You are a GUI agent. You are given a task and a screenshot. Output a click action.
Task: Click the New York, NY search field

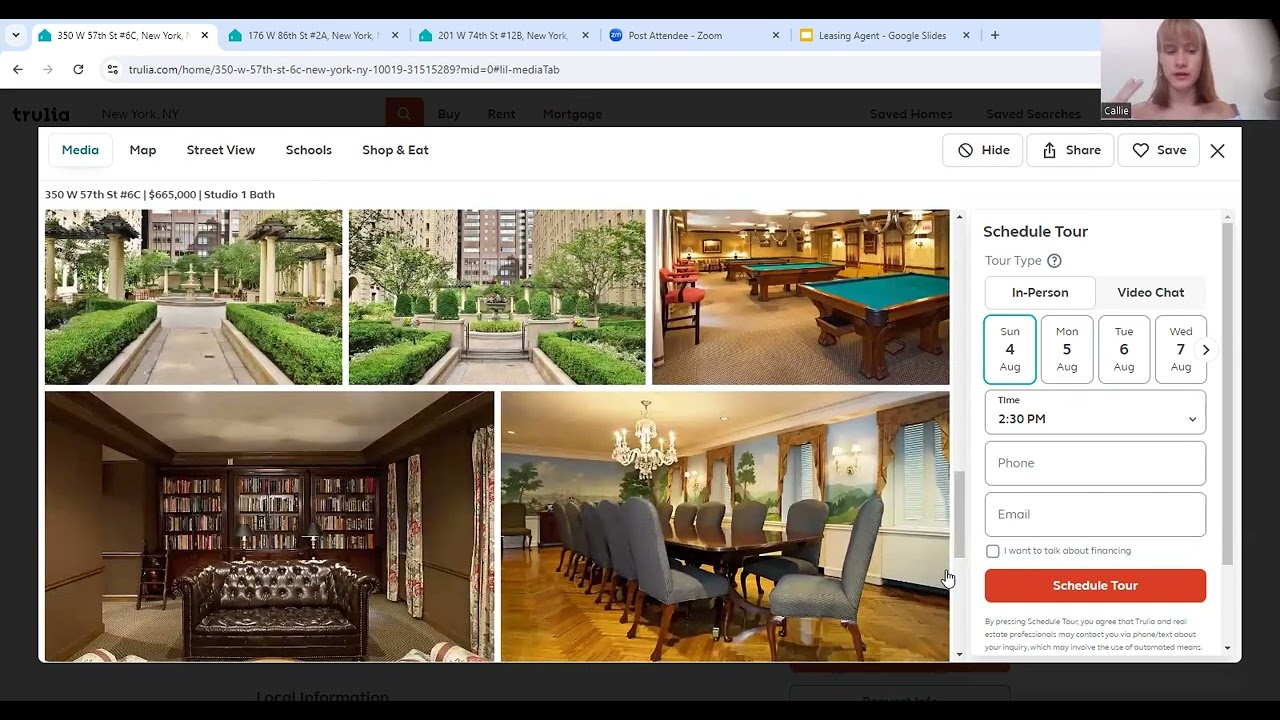coord(240,114)
